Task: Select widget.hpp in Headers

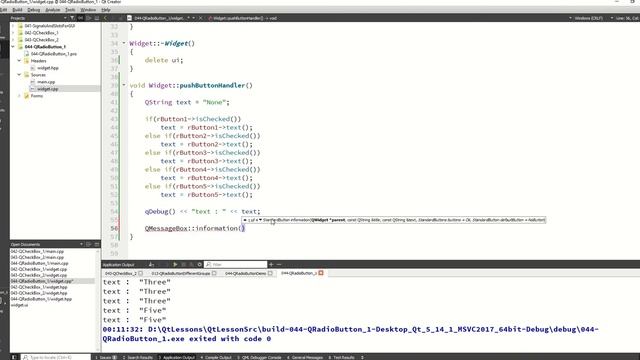Action: point(48,68)
